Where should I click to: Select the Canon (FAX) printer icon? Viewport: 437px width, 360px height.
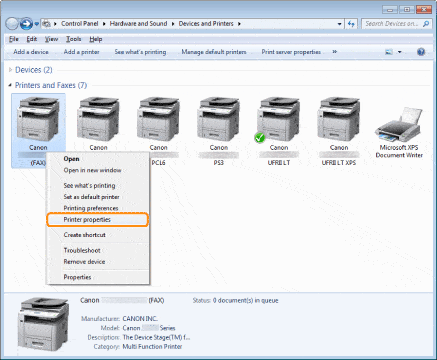pyautogui.click(x=38, y=119)
